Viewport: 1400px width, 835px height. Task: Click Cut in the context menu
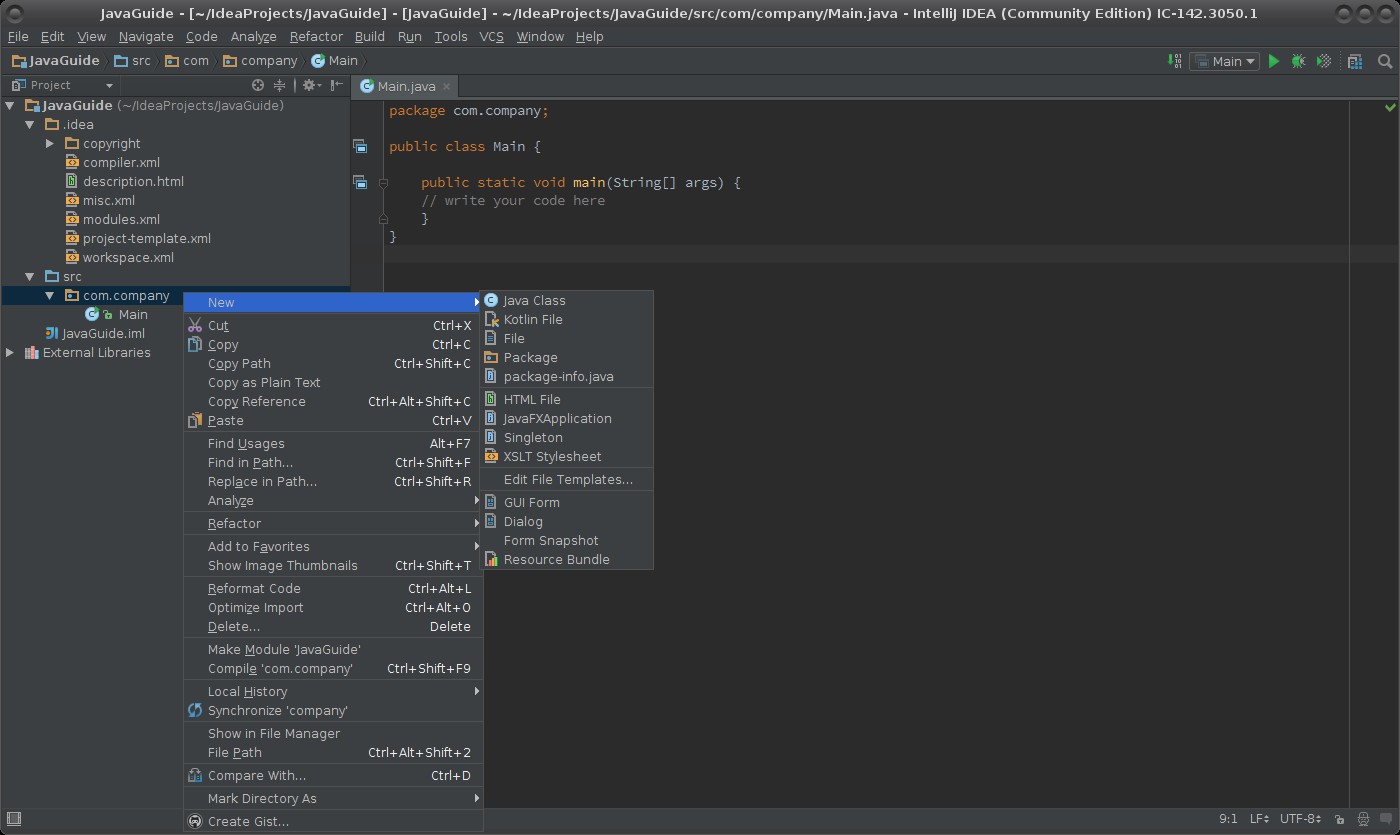click(333, 325)
